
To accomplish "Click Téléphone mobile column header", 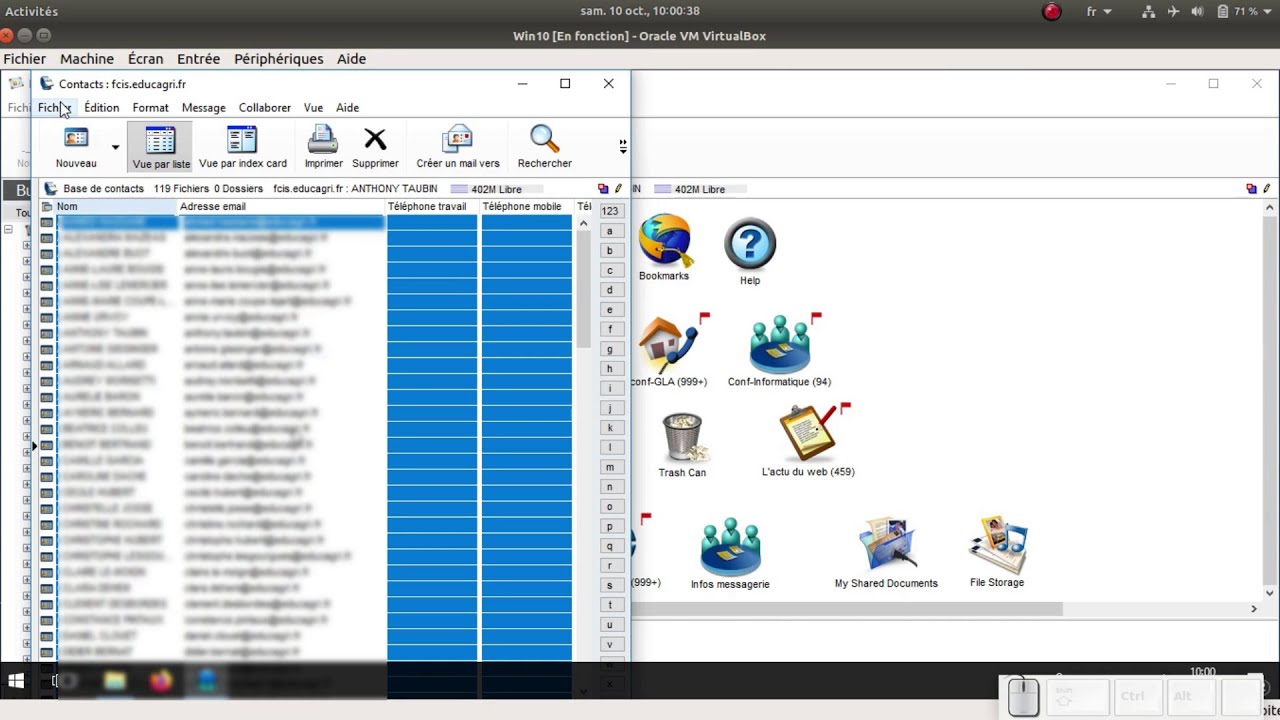I will (527, 206).
